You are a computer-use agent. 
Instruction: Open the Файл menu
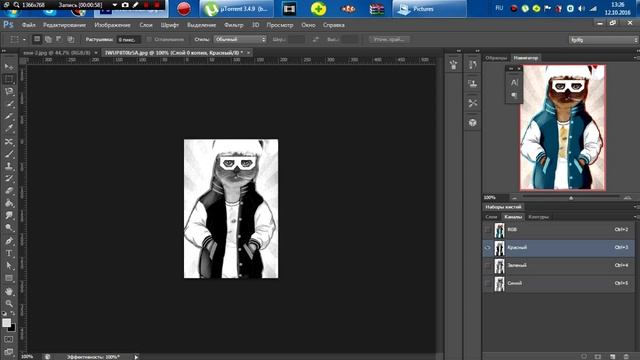[29, 25]
